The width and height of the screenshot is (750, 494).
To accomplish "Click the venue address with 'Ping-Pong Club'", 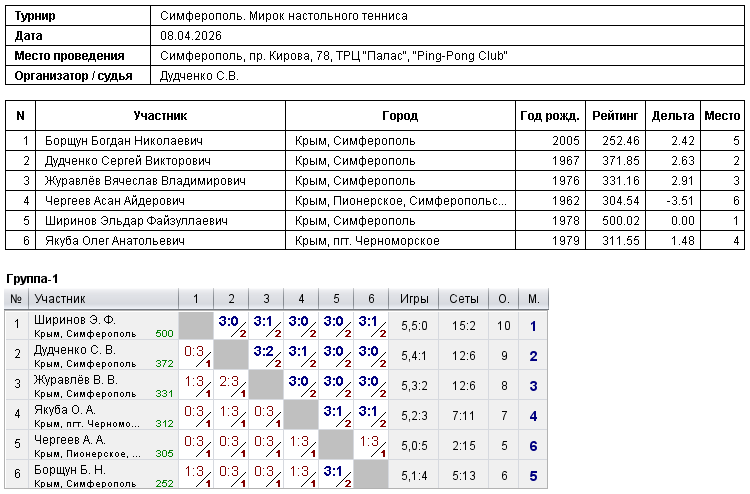I will [x=333, y=56].
